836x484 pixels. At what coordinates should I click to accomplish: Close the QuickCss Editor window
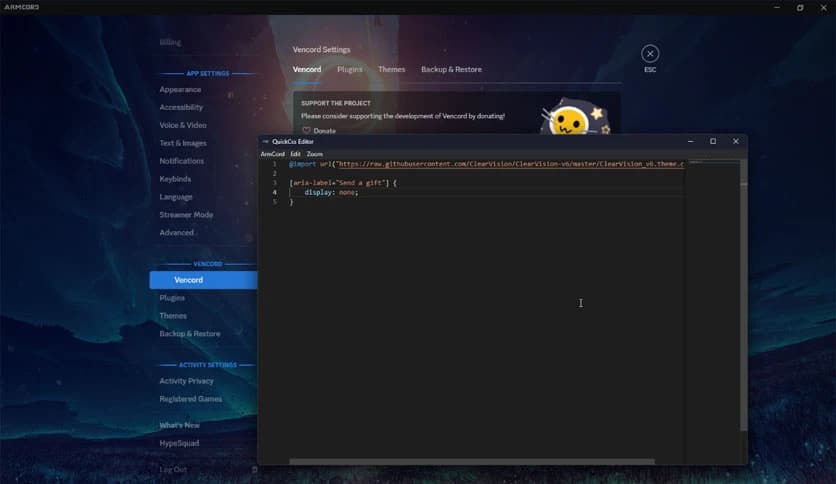[736, 141]
